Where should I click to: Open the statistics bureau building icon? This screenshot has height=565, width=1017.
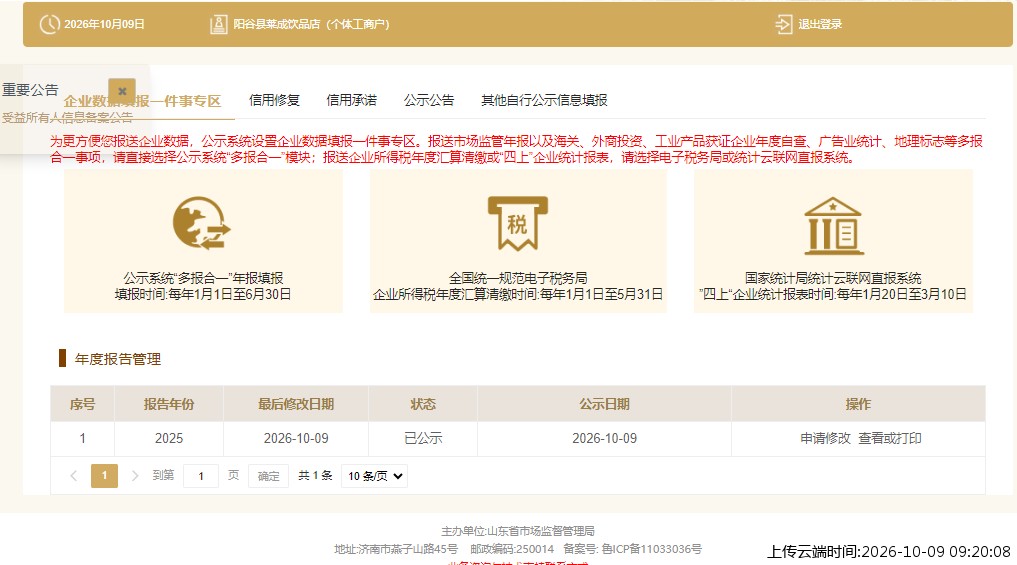833,225
